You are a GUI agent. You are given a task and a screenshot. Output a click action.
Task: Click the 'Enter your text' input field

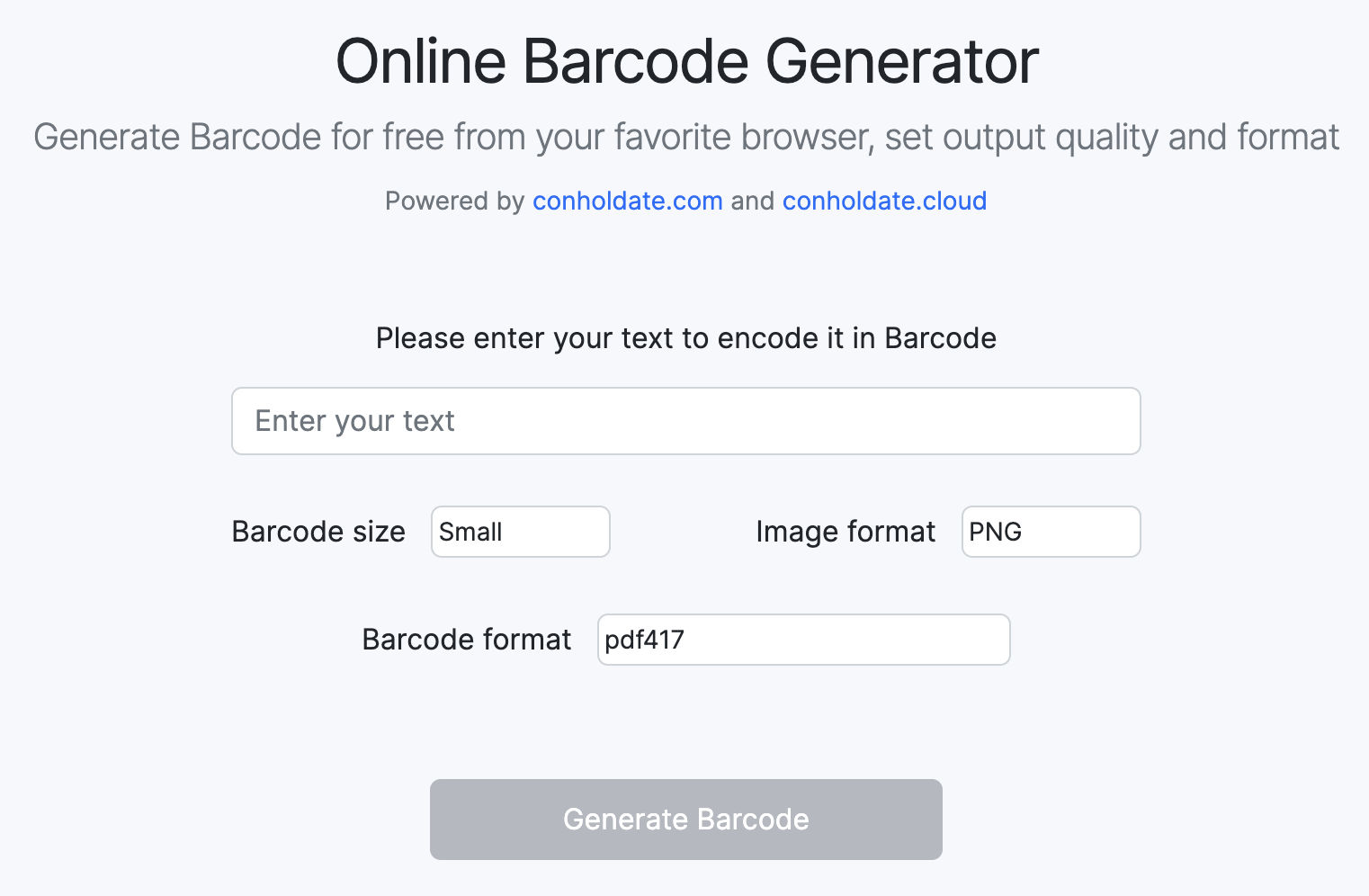(685, 421)
